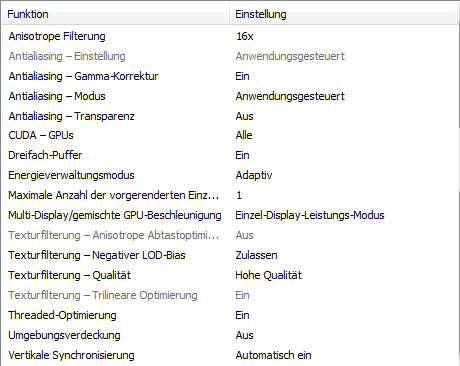Select the Dreifach-Puffer row
The image size is (460, 366).
coord(230,155)
